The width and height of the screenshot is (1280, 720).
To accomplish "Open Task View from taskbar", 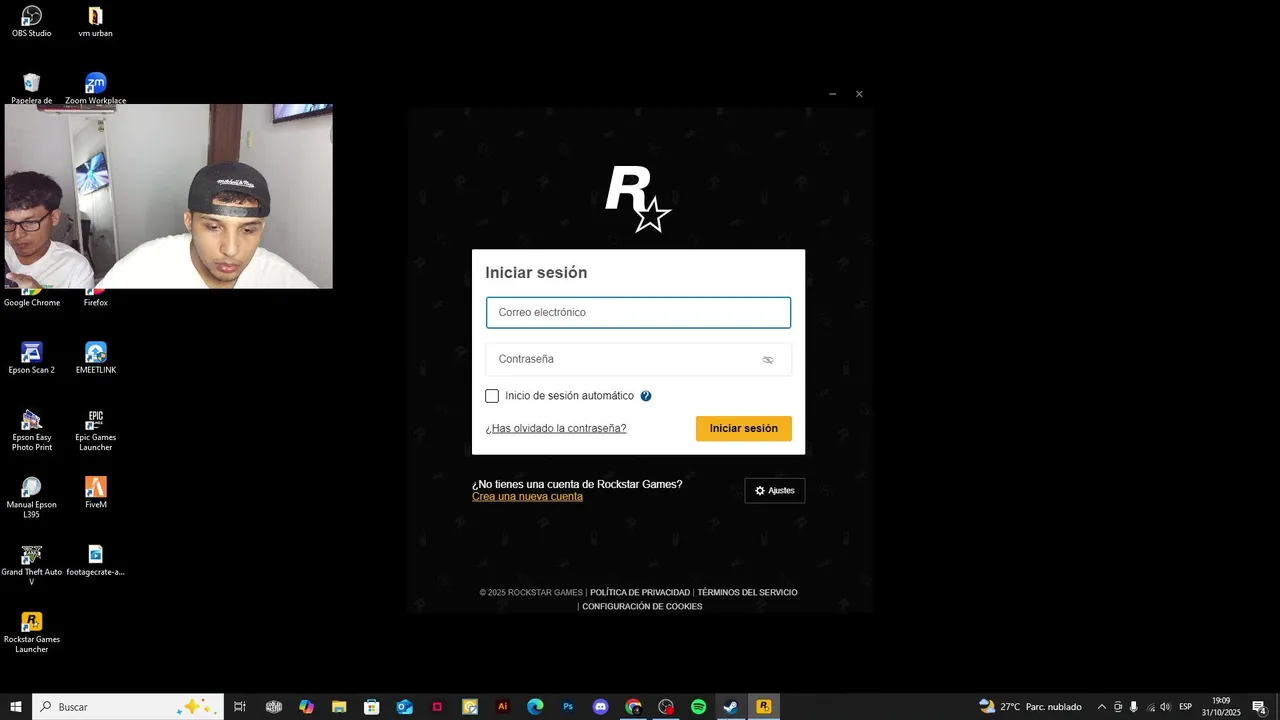I will coord(240,707).
